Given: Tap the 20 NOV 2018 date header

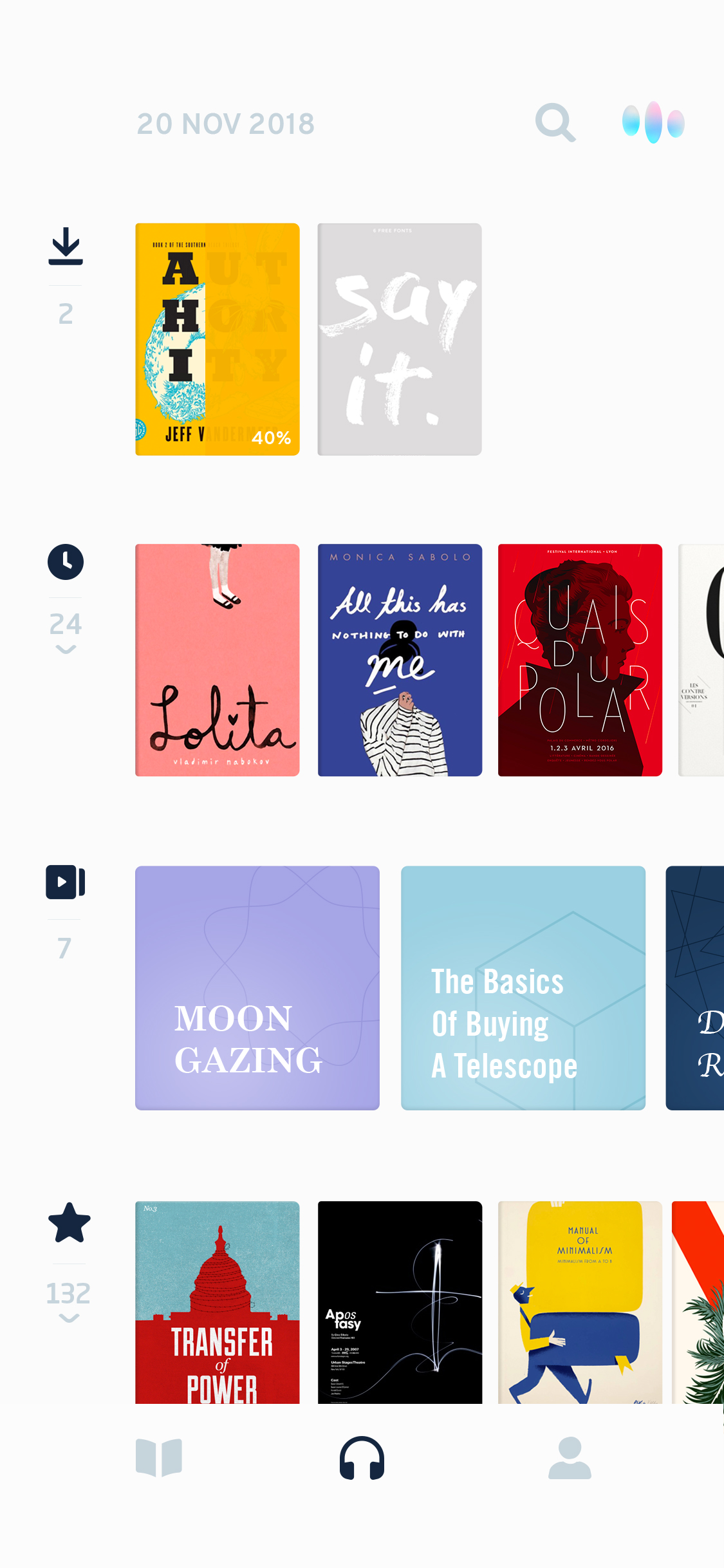Looking at the screenshot, I should click(225, 124).
